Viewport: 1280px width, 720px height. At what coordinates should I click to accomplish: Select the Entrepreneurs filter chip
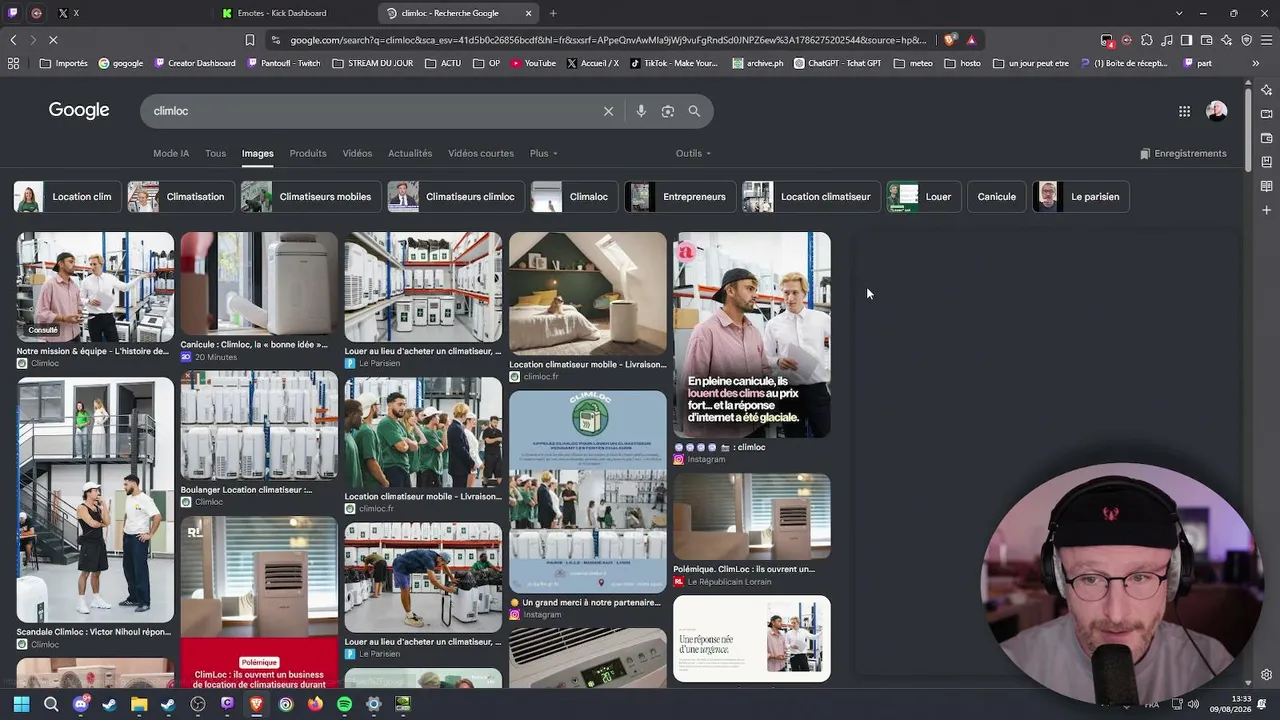[x=681, y=197]
